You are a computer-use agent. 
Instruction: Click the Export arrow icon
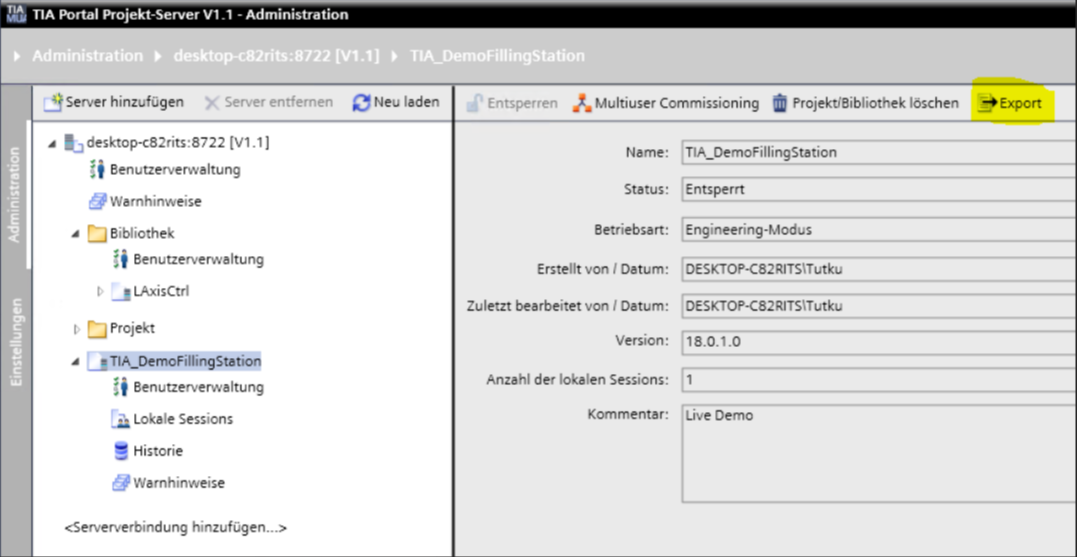point(987,104)
